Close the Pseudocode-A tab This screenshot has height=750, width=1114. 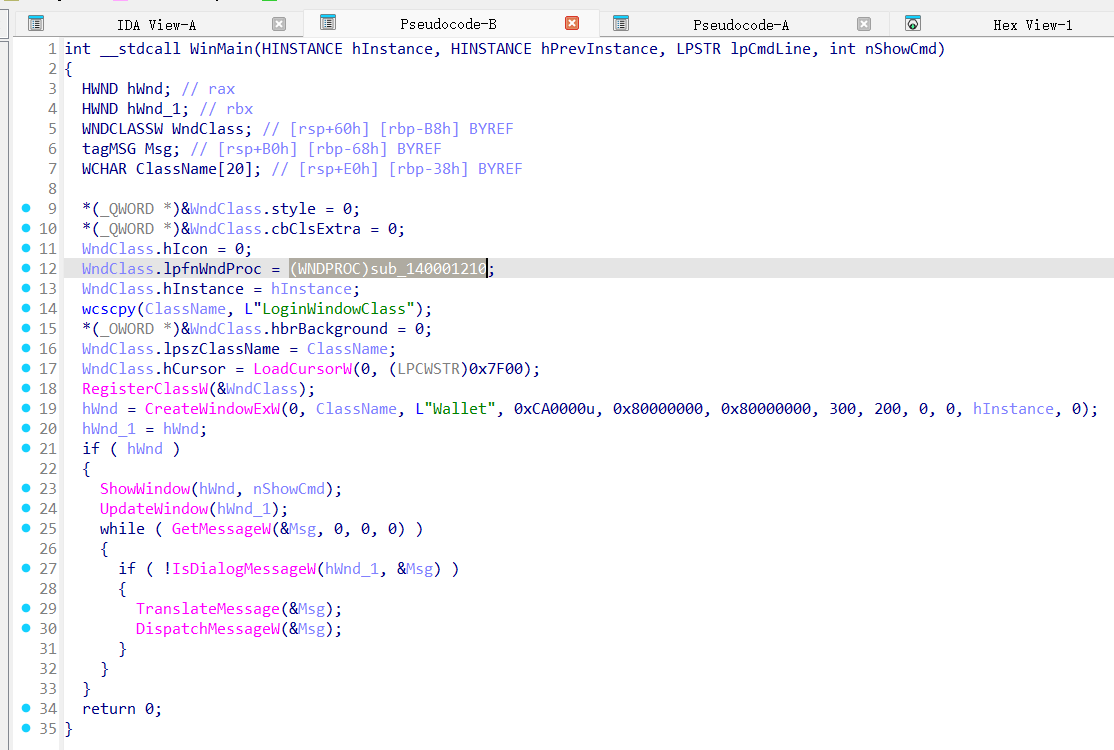pyautogui.click(x=864, y=24)
